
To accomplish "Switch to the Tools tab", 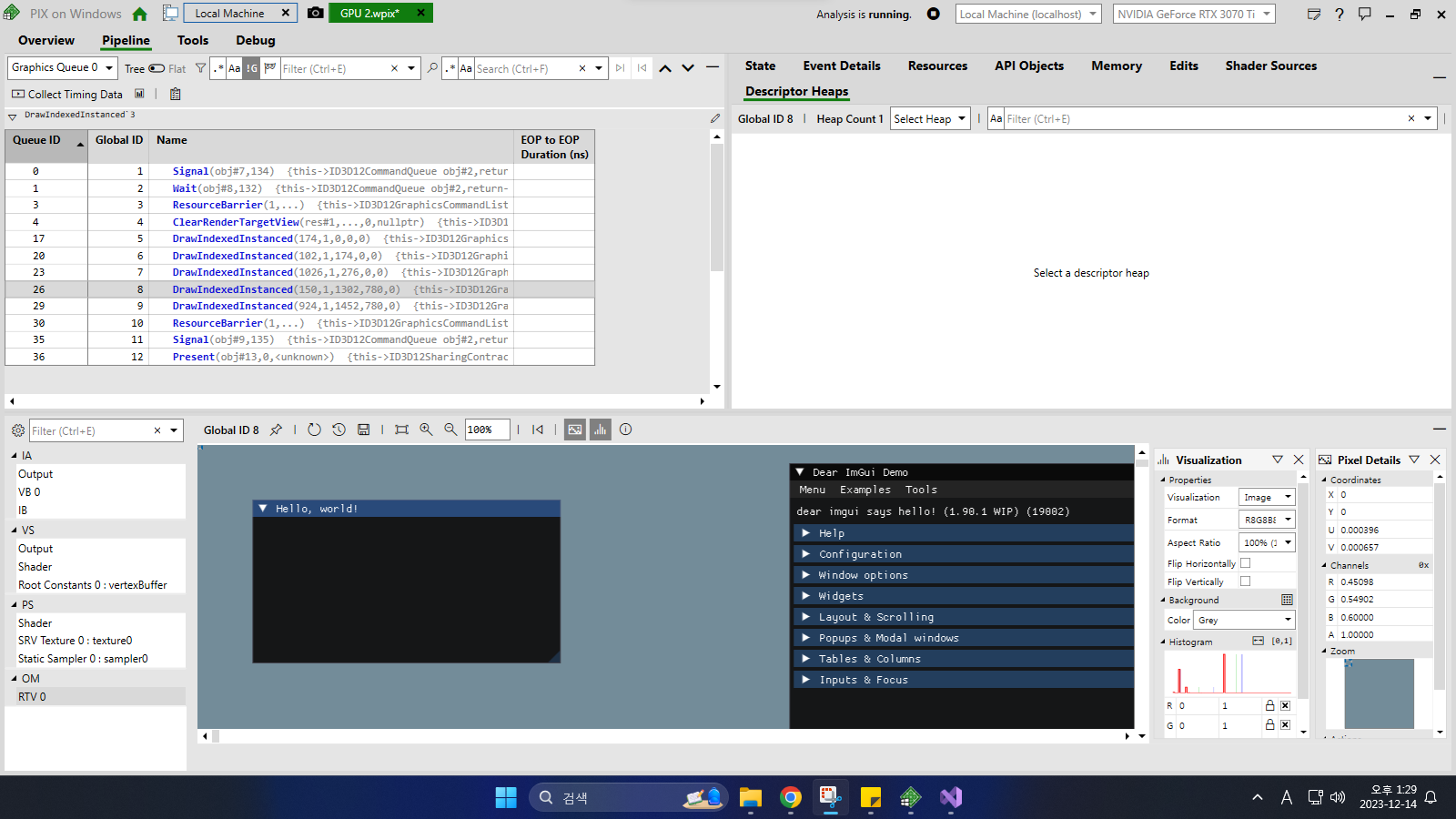I will pos(193,40).
